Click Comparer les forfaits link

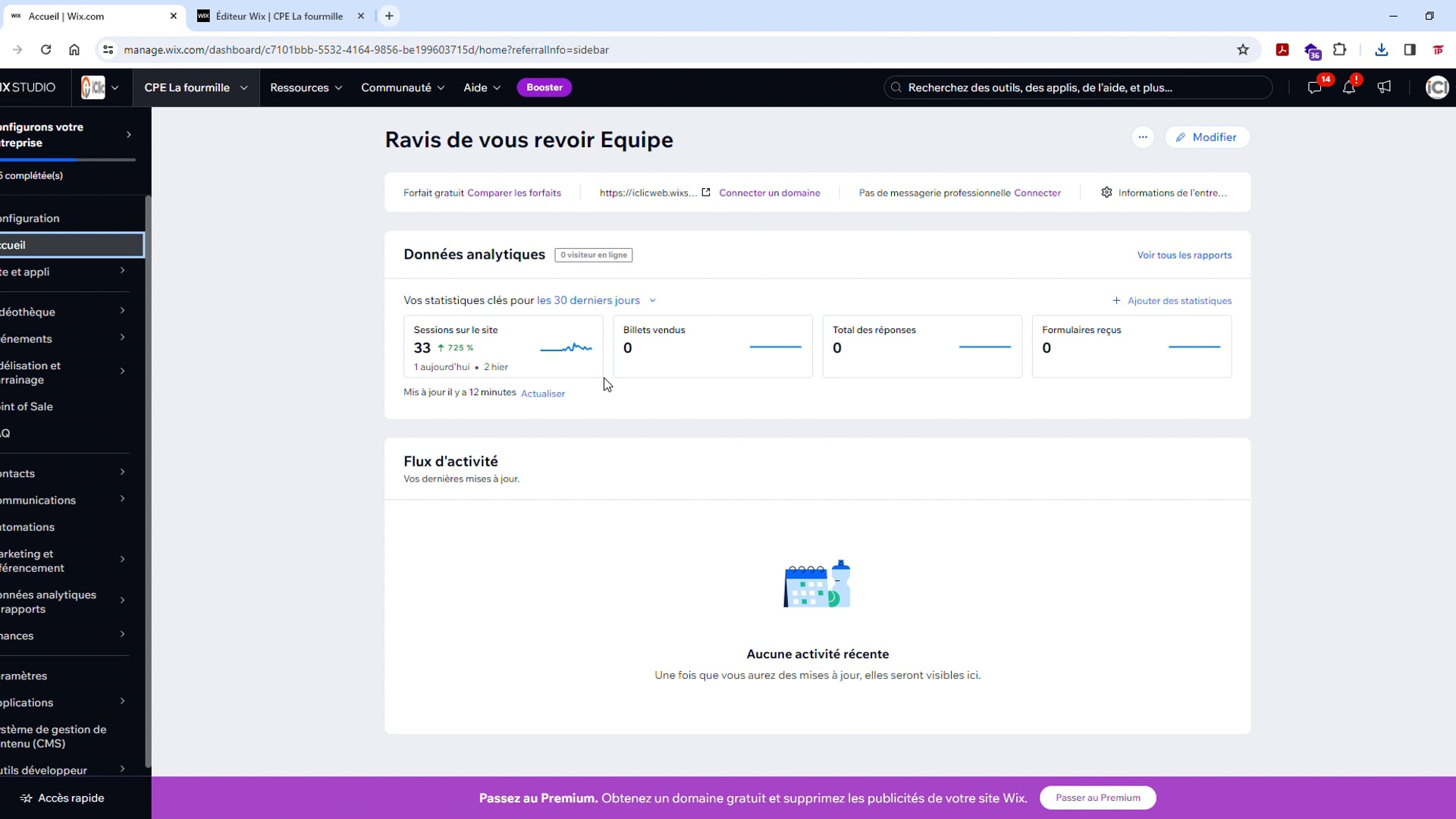pyautogui.click(x=516, y=193)
